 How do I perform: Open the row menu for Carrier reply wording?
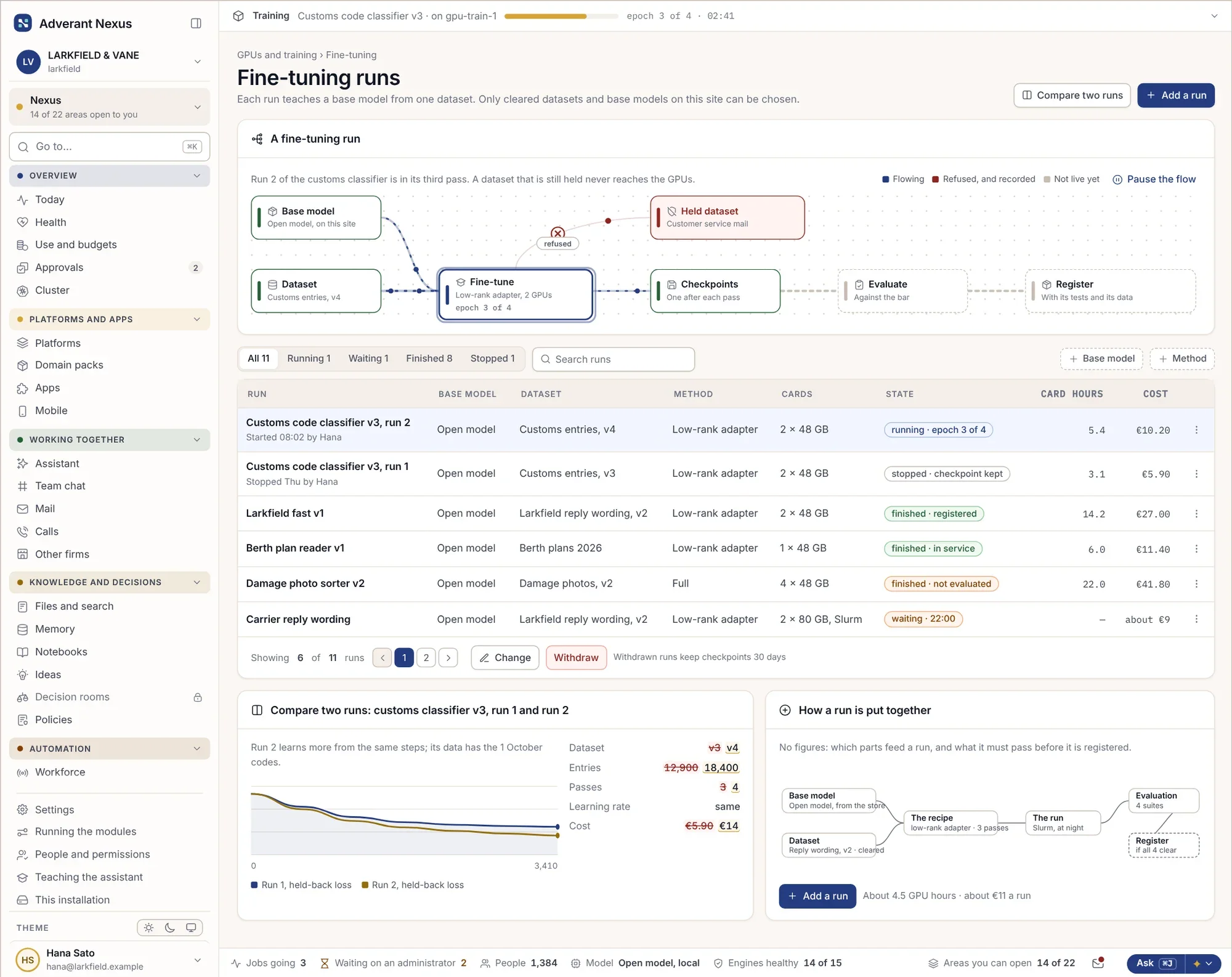[1196, 619]
